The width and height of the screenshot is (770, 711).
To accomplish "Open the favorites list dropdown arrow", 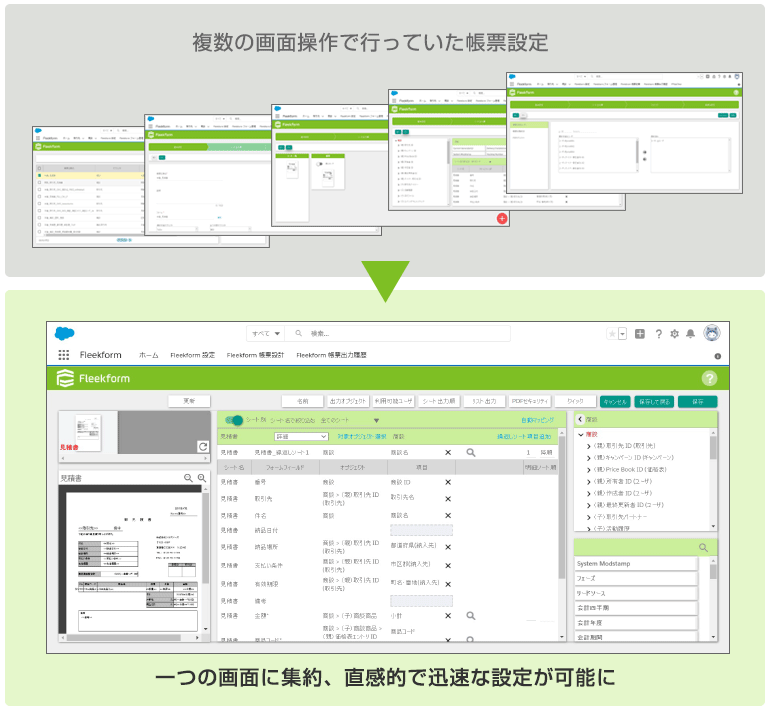I will (622, 334).
